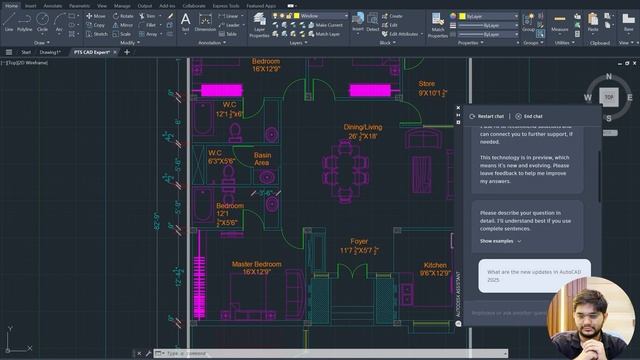Click the Move tool
This screenshot has height=360, width=640.
click(96, 16)
